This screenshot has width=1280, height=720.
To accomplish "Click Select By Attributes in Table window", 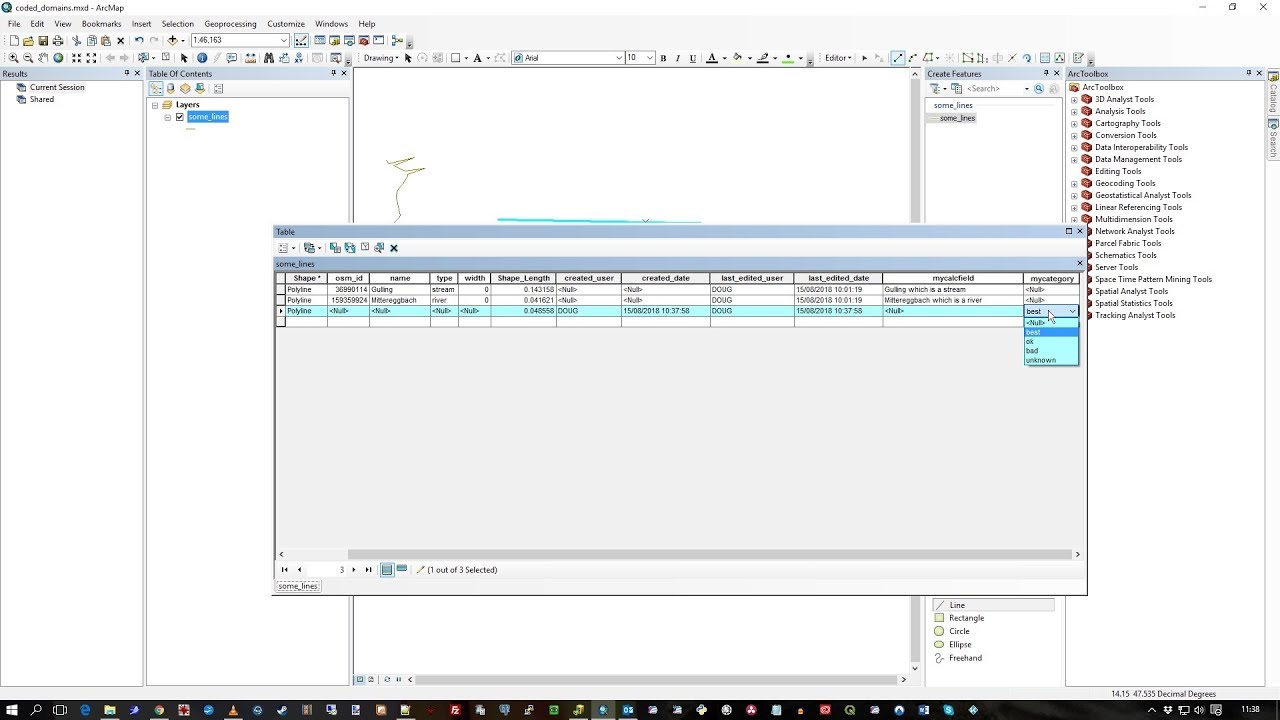I will (x=335, y=248).
